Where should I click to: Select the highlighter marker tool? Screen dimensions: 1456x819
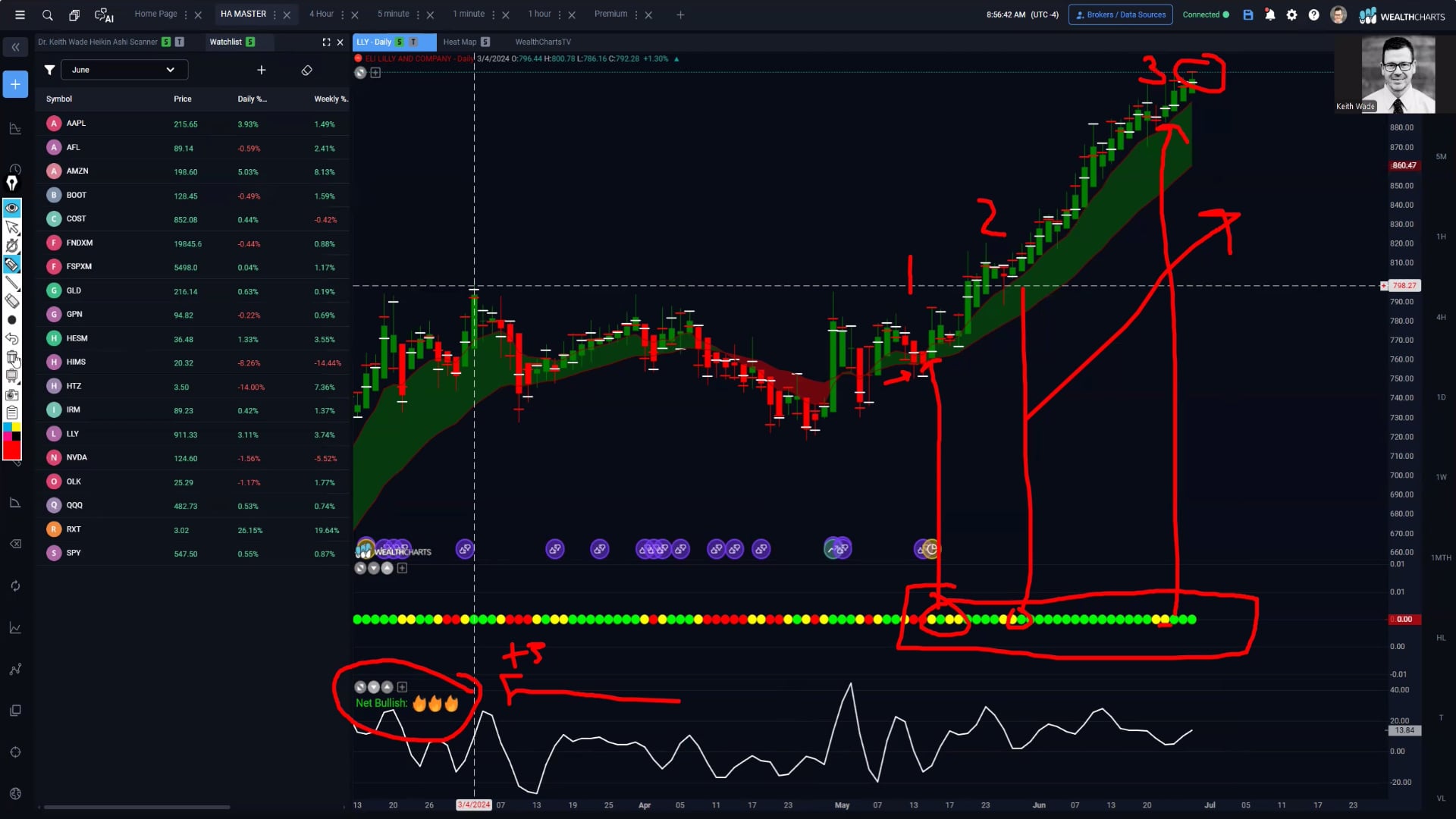click(12, 264)
